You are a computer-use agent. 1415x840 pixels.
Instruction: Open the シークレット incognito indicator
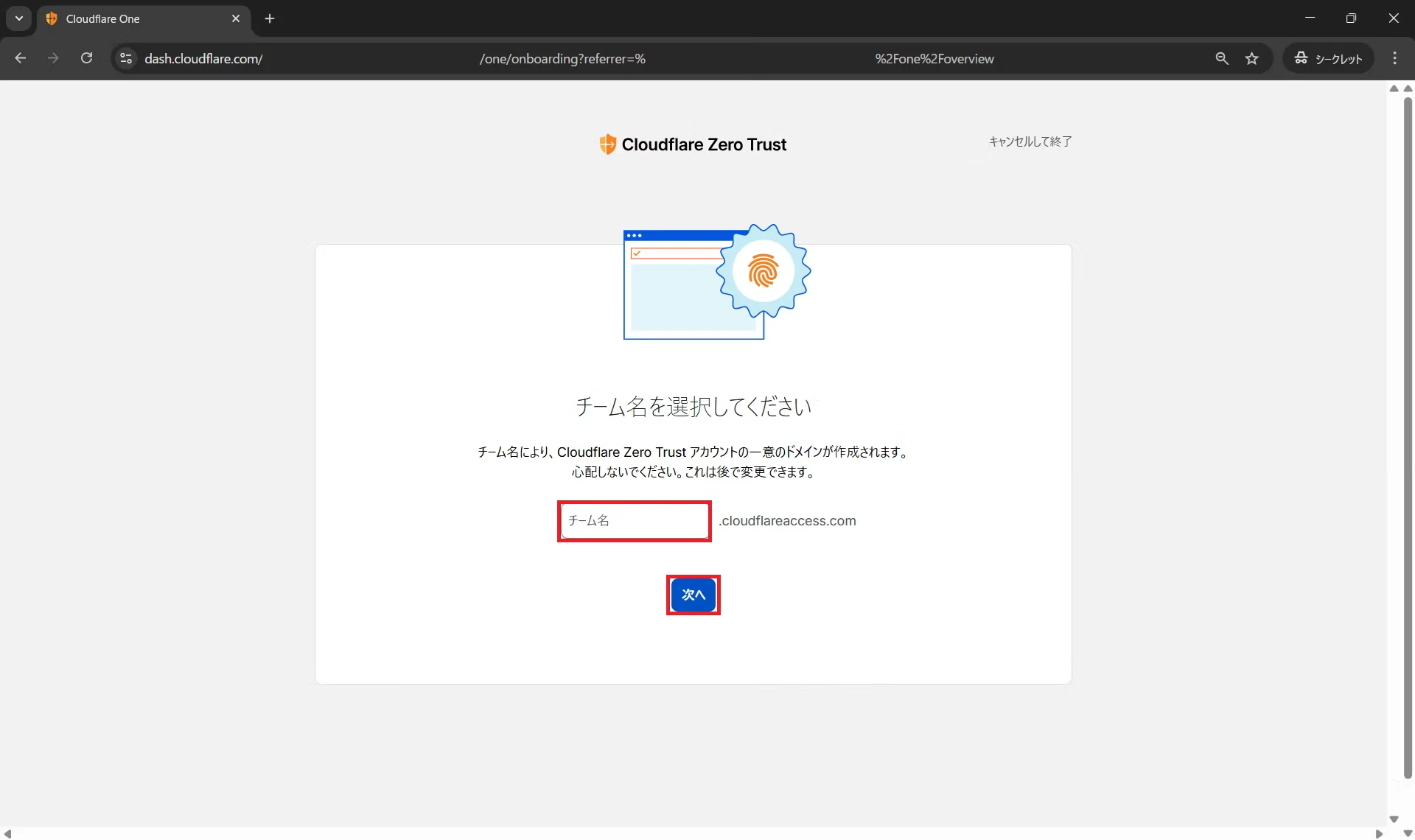[x=1329, y=58]
